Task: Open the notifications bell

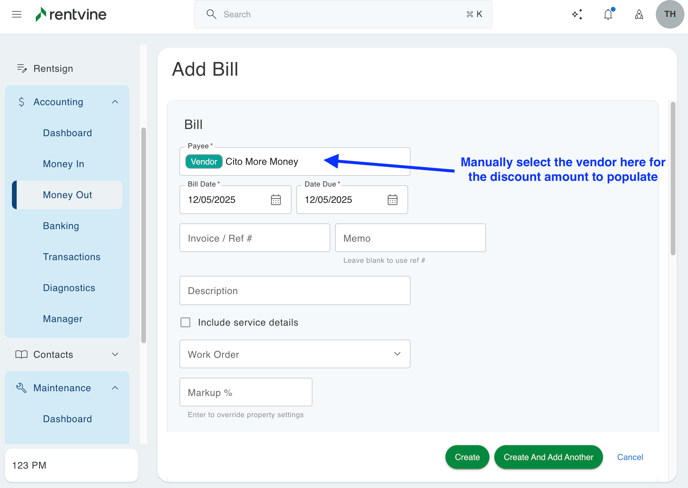Action: pyautogui.click(x=608, y=15)
